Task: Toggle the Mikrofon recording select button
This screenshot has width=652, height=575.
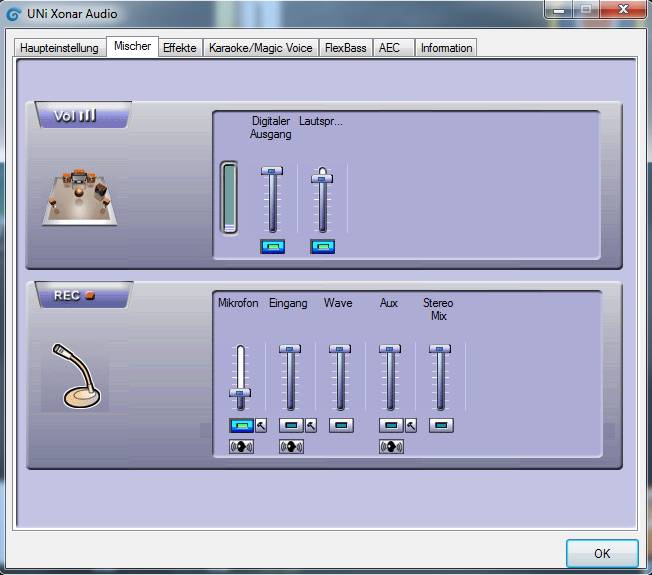Action: pos(242,425)
